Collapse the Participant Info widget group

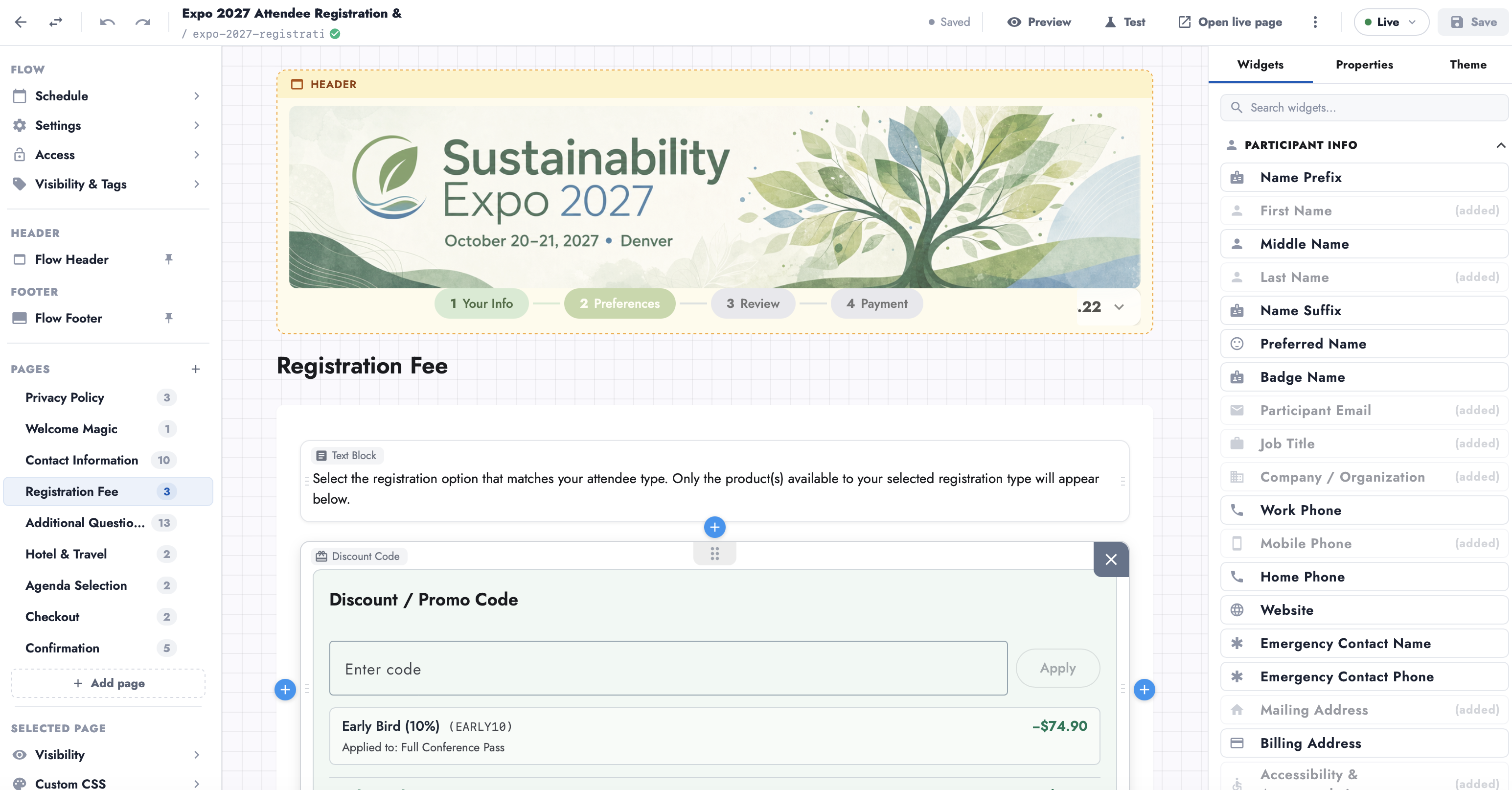click(x=1500, y=145)
